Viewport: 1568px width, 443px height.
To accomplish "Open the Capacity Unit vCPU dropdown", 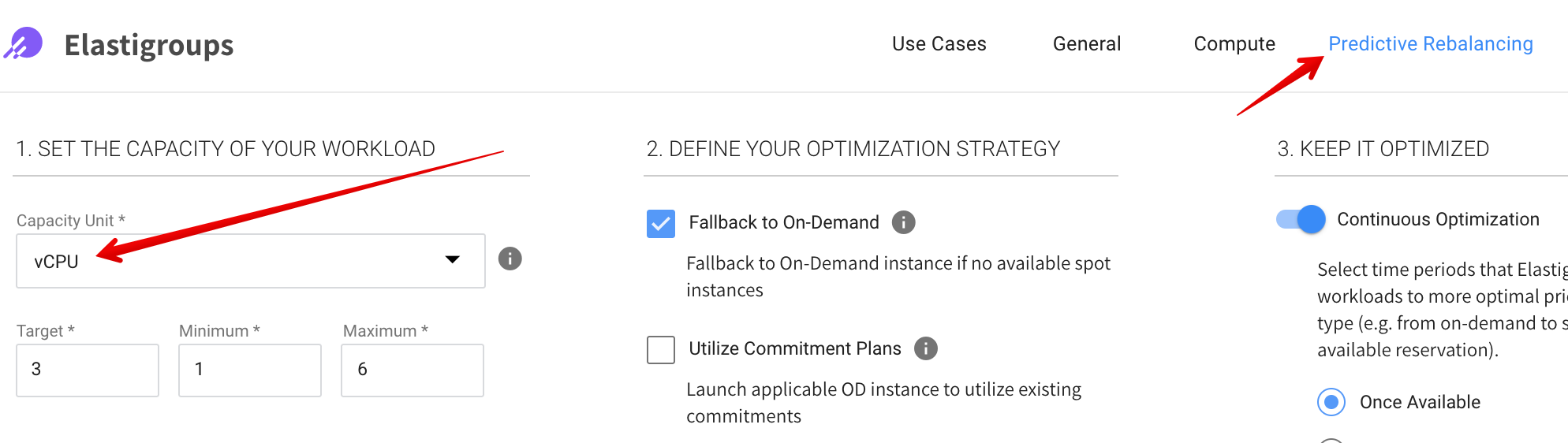I will pyautogui.click(x=237, y=261).
